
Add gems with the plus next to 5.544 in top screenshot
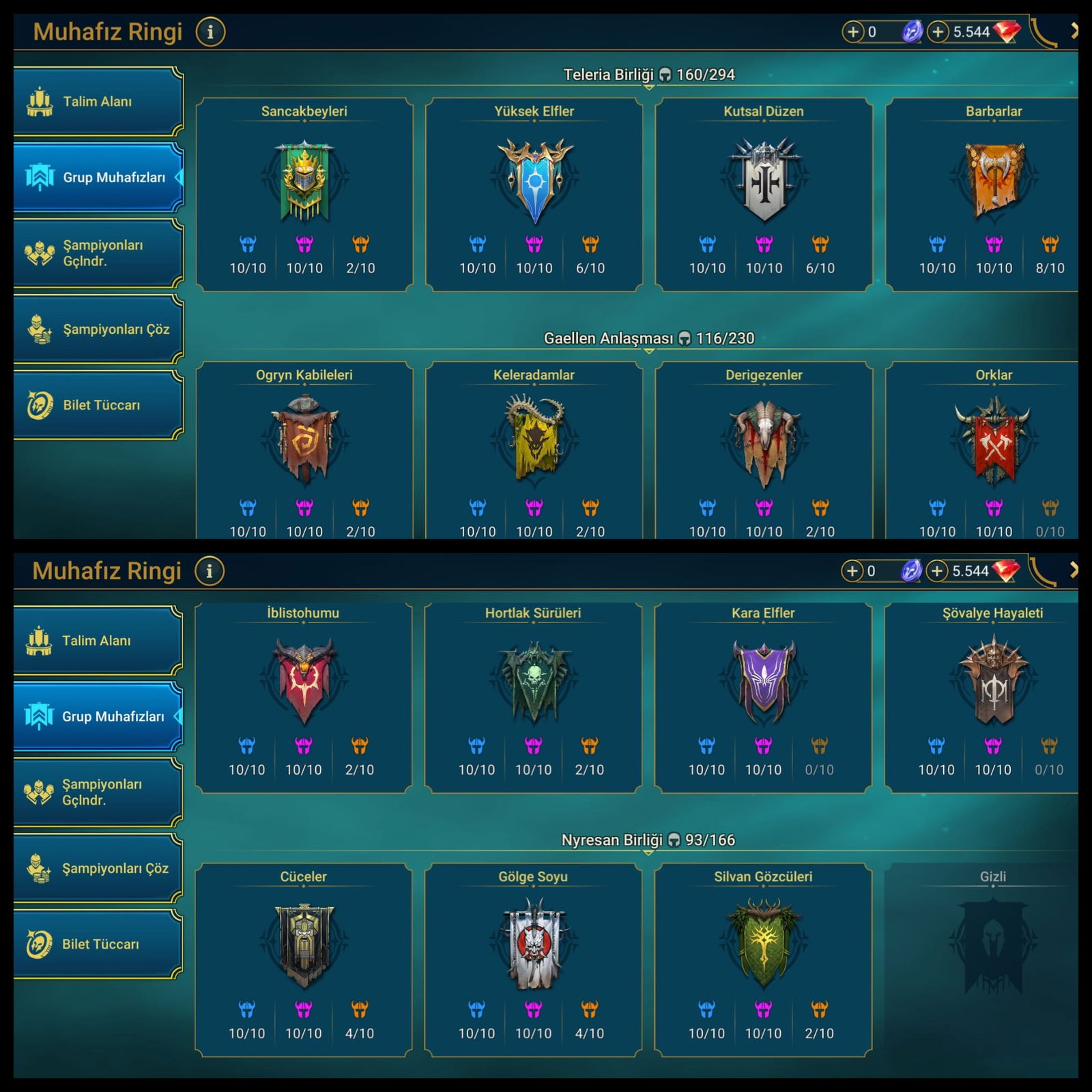click(x=938, y=31)
